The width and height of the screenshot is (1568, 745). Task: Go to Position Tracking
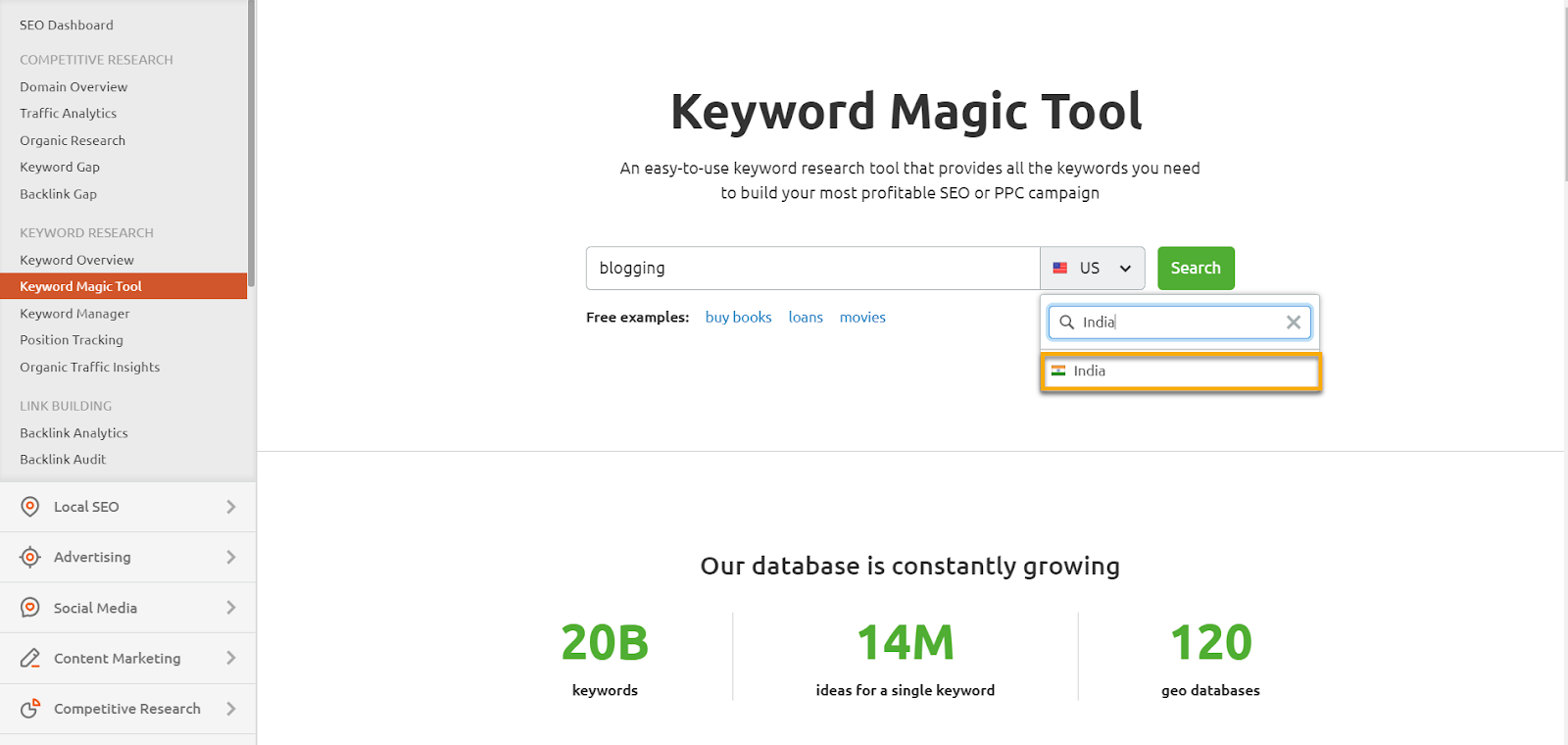pos(72,340)
